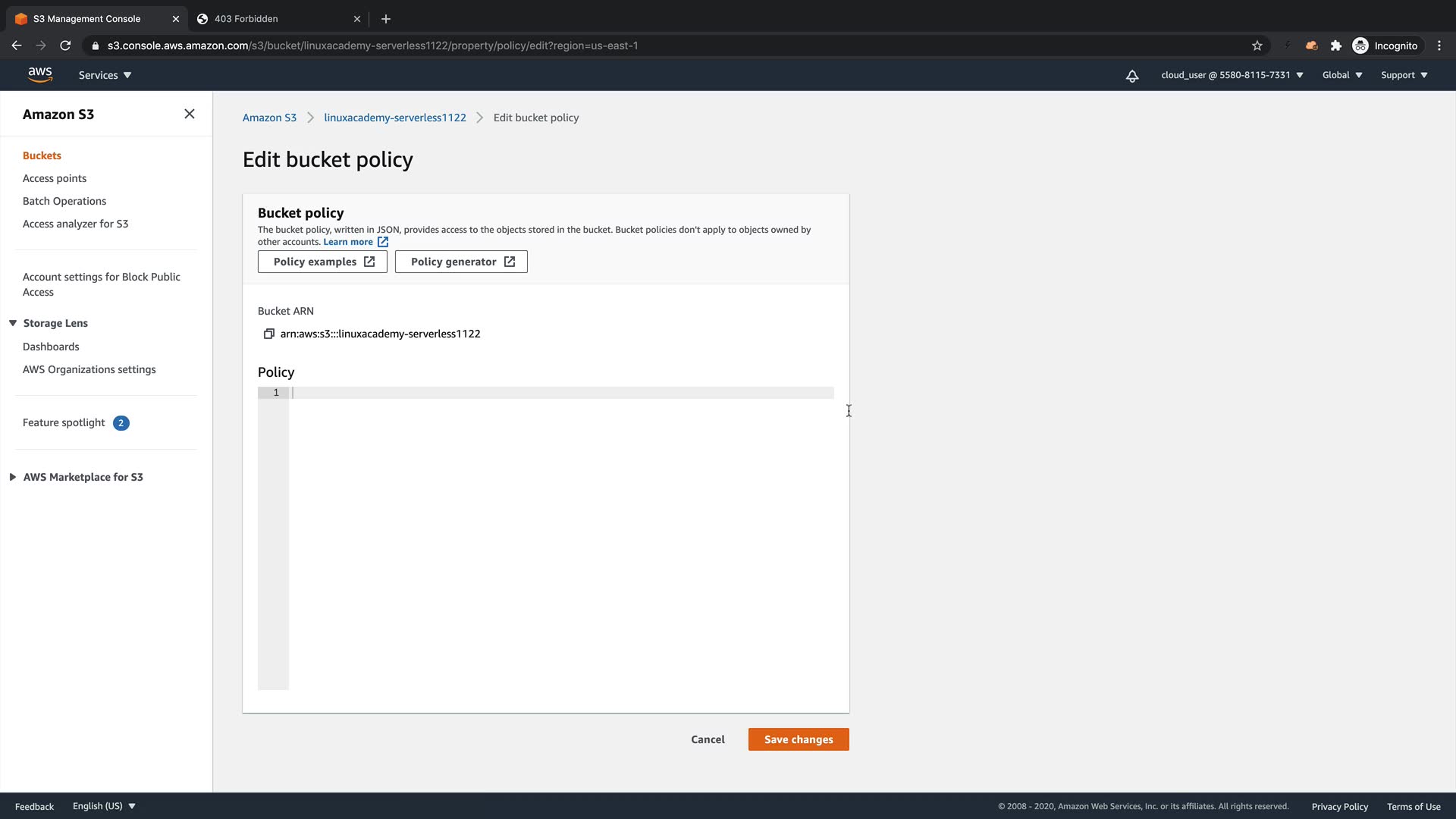Screen dimensions: 1456x819
Task: Reload the page with the refresh icon
Action: [65, 46]
